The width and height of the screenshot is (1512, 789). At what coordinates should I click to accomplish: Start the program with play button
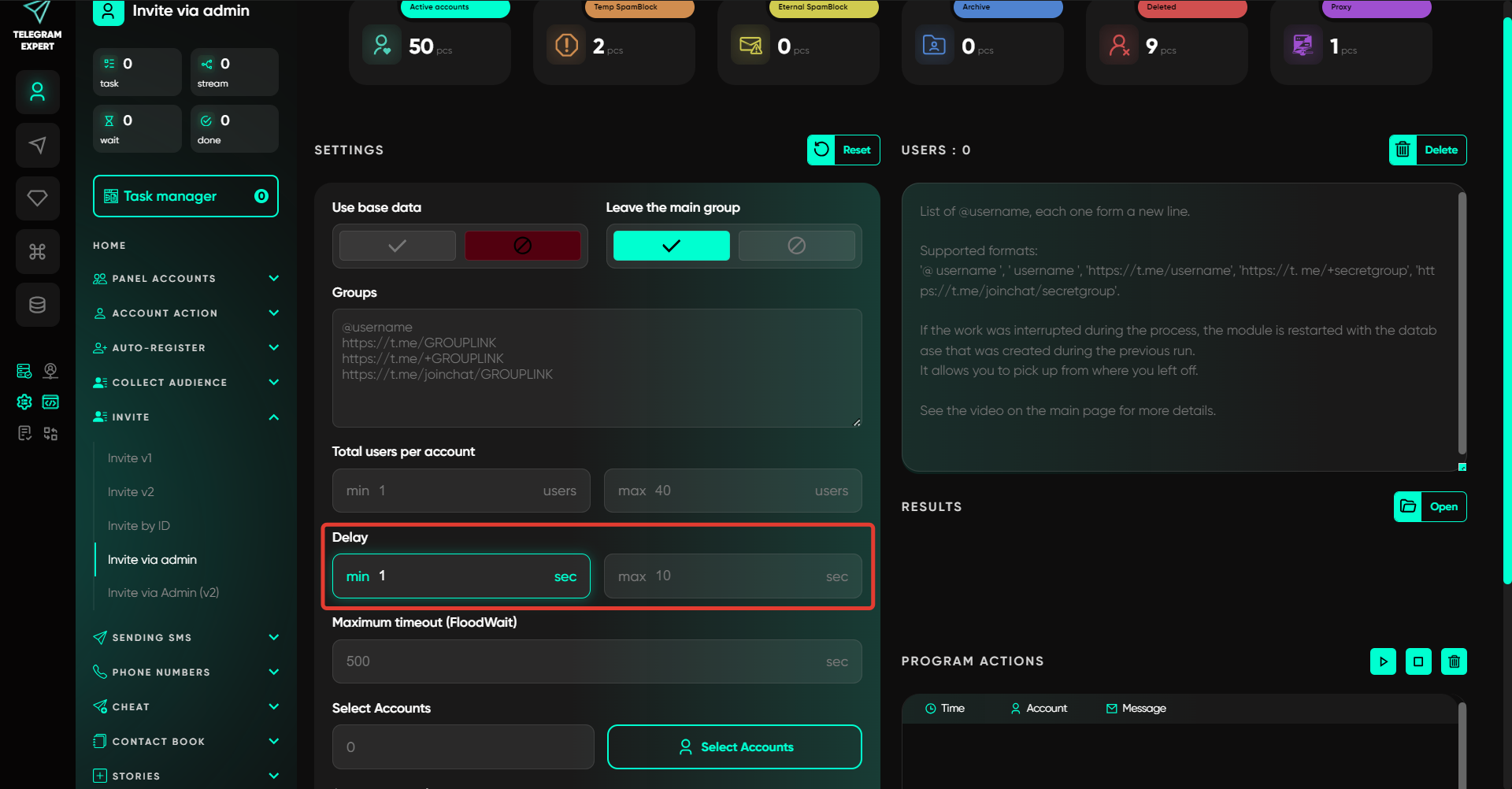pos(1383,661)
